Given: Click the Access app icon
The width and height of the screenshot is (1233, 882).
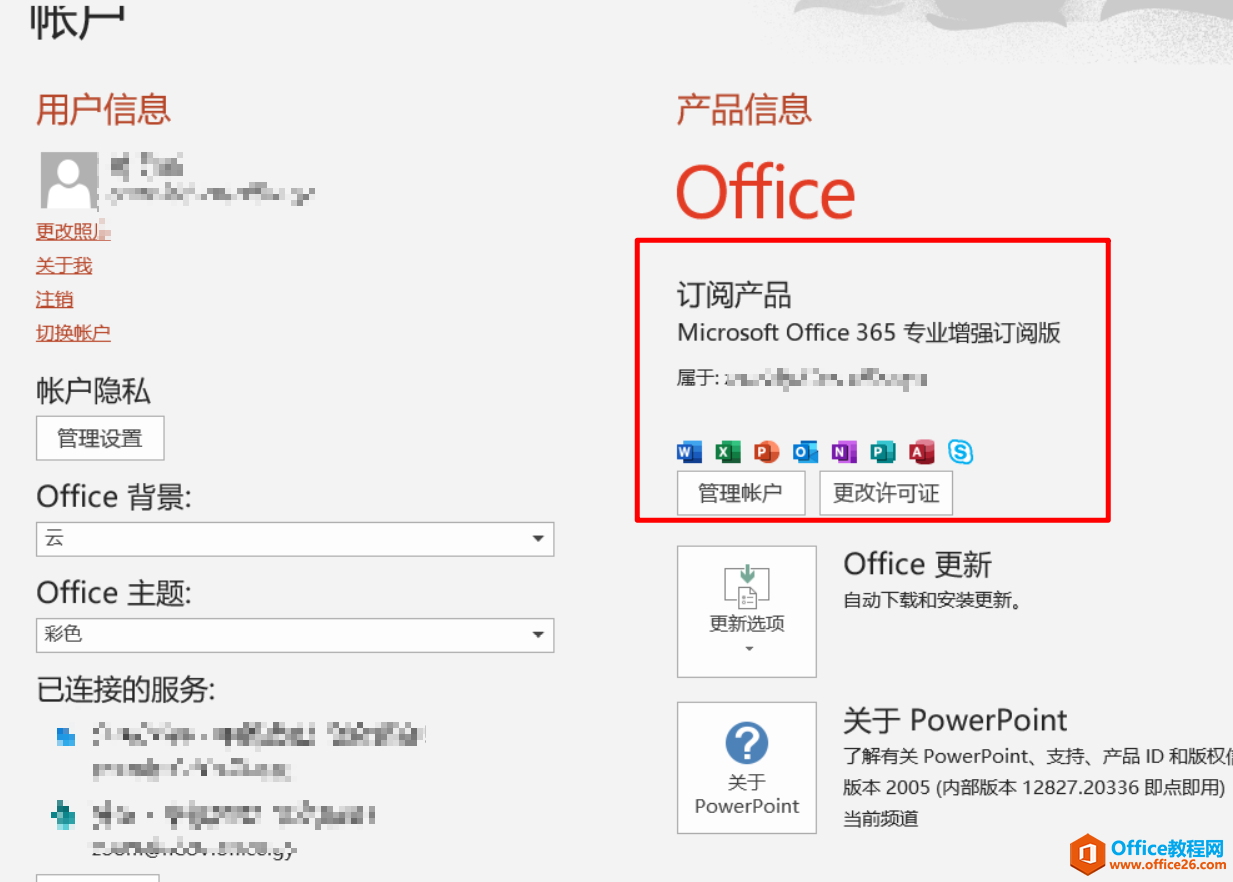Looking at the screenshot, I should 921,452.
